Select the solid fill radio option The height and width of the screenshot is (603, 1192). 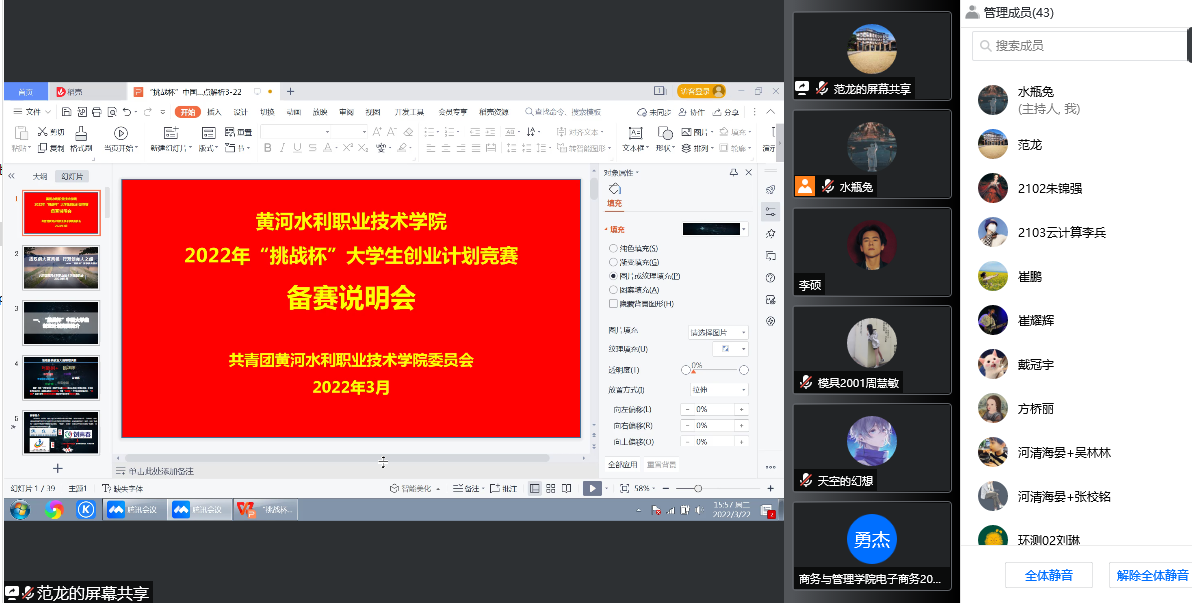click(x=613, y=247)
